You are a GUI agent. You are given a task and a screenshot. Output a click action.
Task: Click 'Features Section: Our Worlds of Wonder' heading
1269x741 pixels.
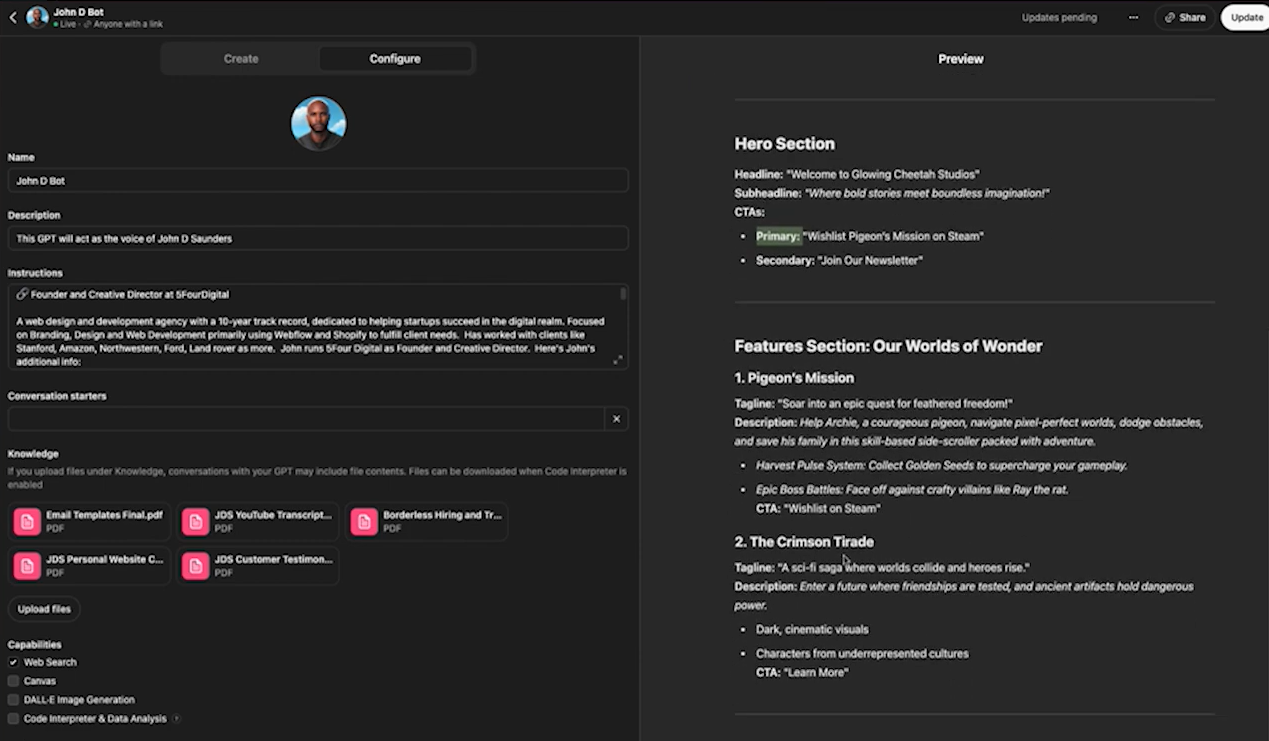click(888, 346)
